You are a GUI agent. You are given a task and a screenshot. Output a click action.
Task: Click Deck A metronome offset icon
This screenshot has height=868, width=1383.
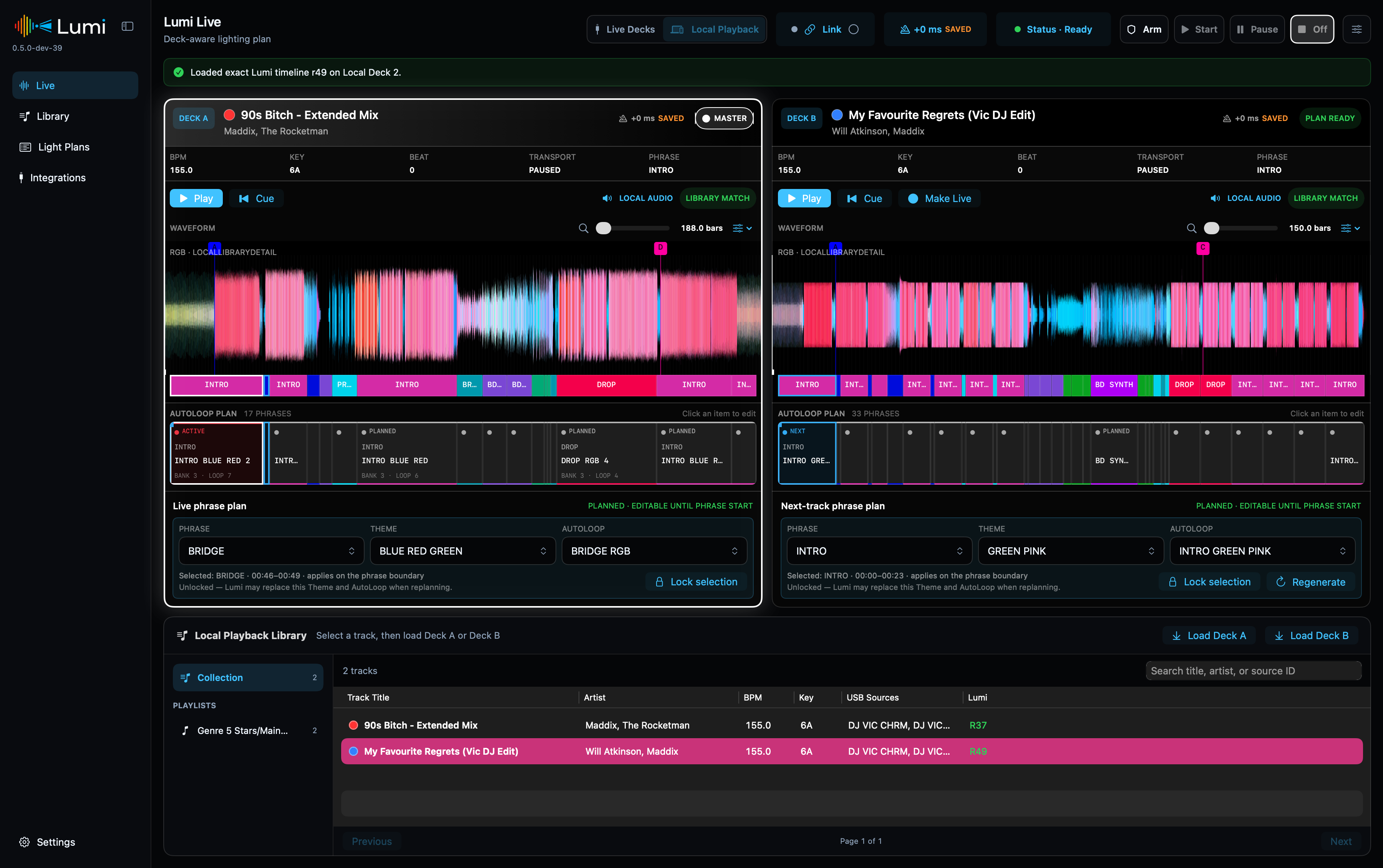tap(623, 118)
